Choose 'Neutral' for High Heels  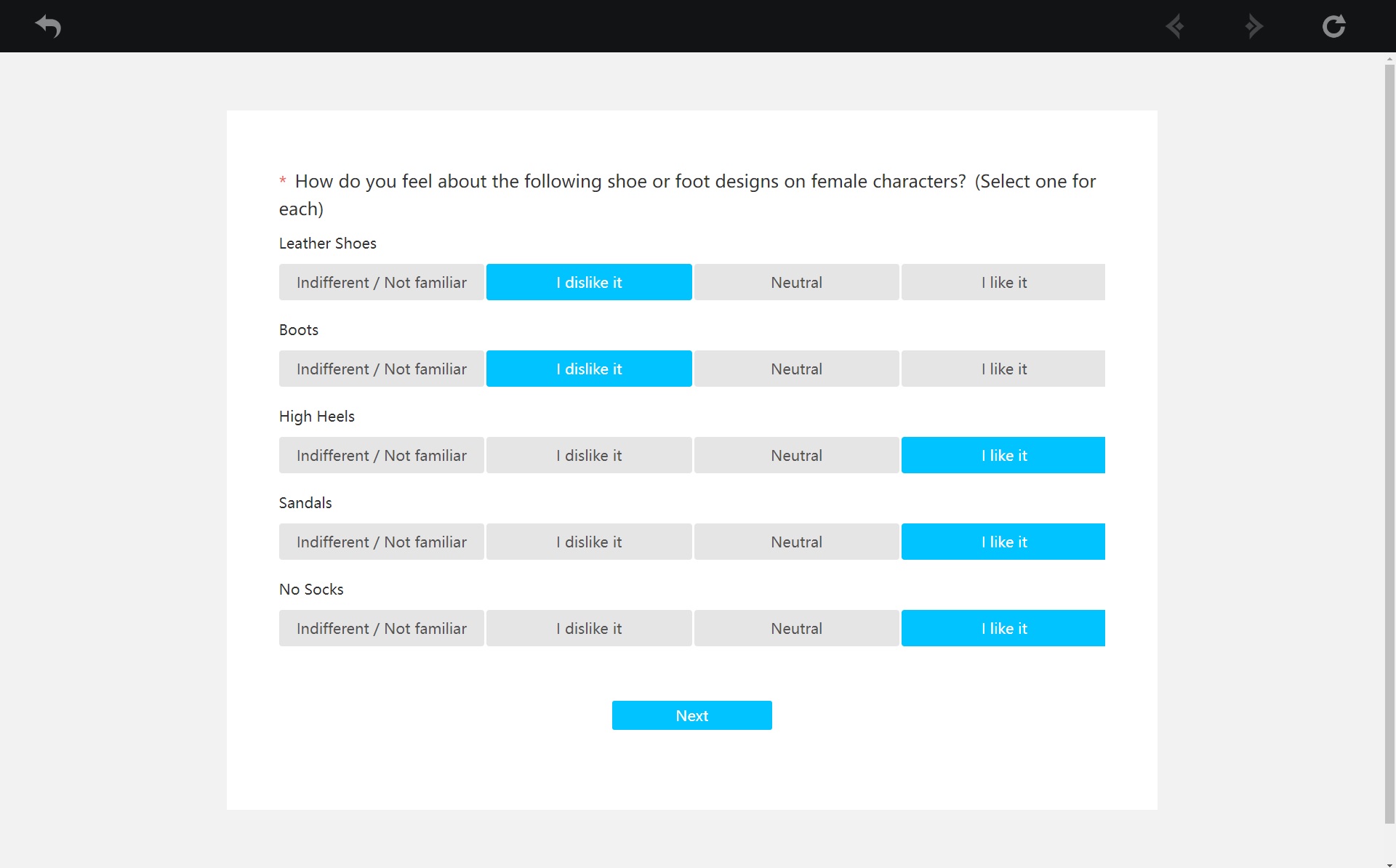[796, 455]
